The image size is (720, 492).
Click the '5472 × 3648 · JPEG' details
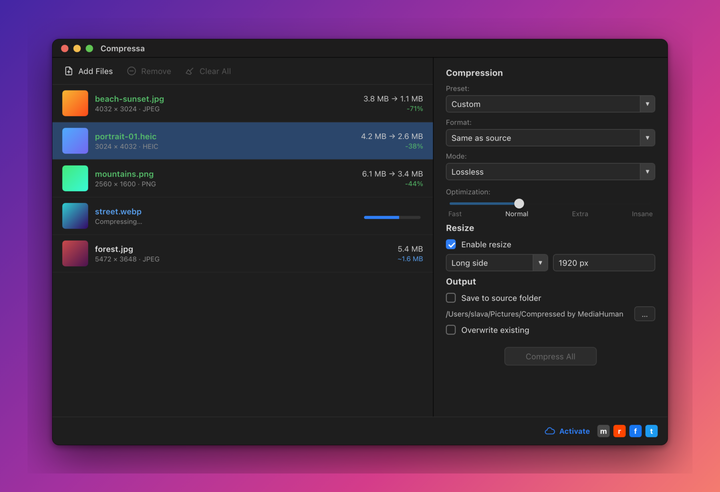pyautogui.click(x=127, y=259)
